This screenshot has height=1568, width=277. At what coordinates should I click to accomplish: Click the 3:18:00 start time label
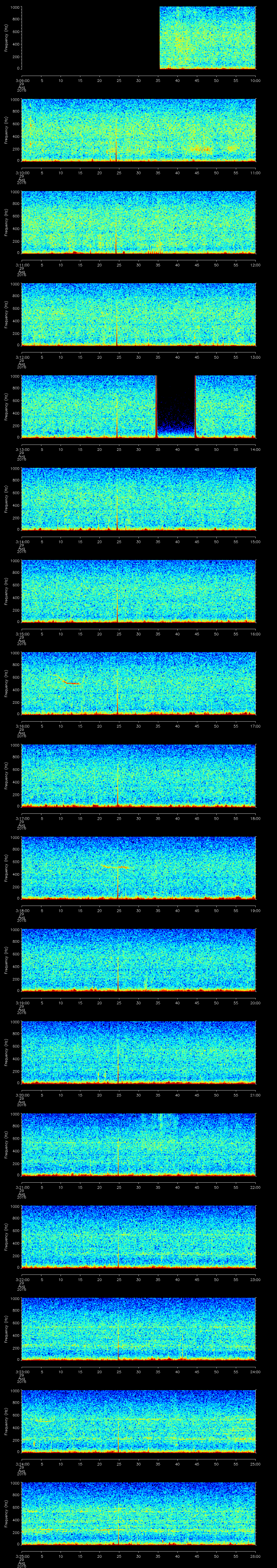click(x=22, y=910)
